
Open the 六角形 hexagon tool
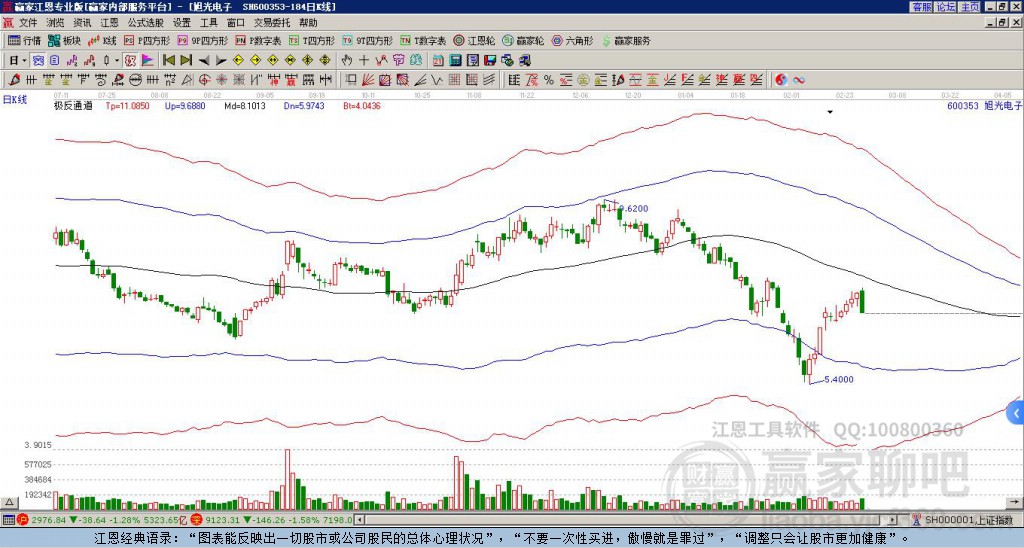[573, 40]
